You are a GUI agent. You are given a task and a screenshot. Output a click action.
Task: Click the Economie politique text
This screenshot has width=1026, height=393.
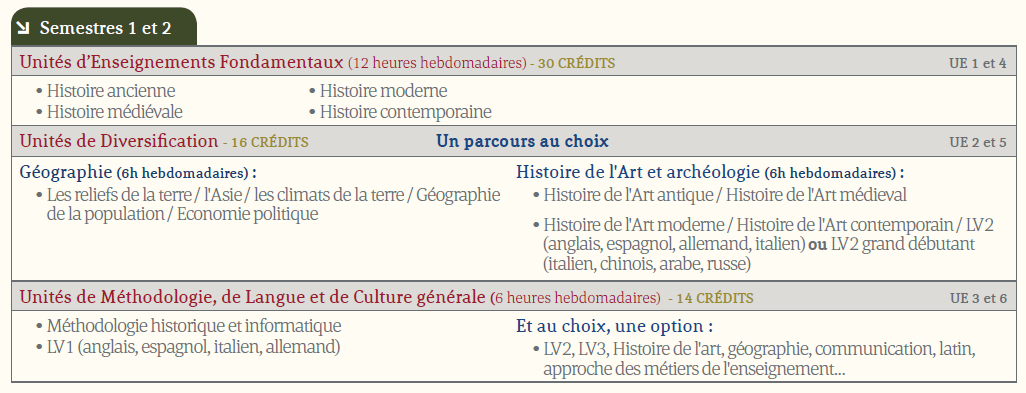click(247, 214)
